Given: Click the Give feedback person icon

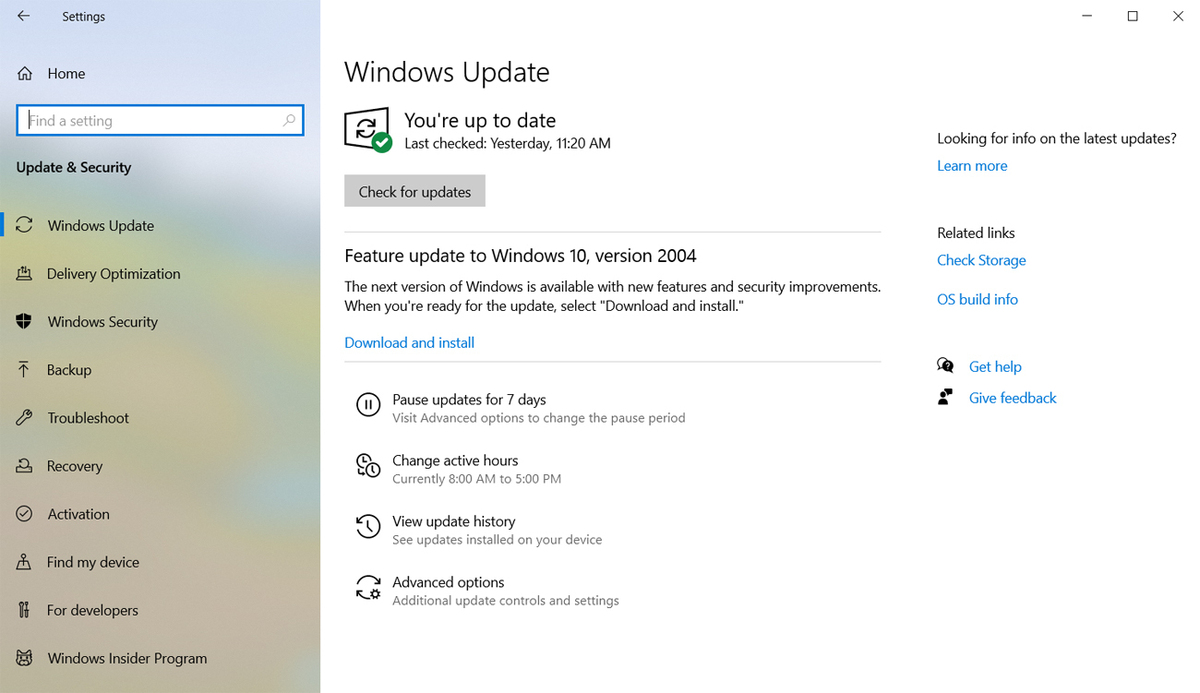Looking at the screenshot, I should [x=945, y=397].
